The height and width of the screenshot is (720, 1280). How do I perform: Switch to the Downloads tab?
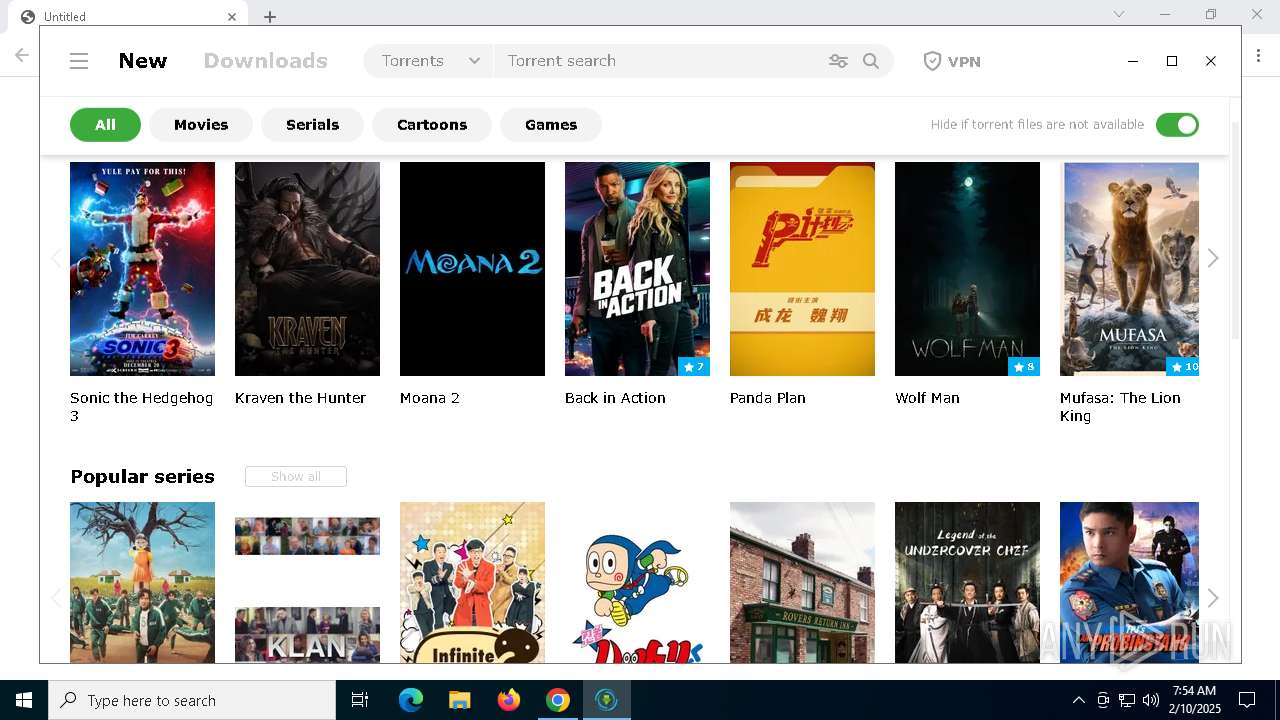(x=265, y=61)
